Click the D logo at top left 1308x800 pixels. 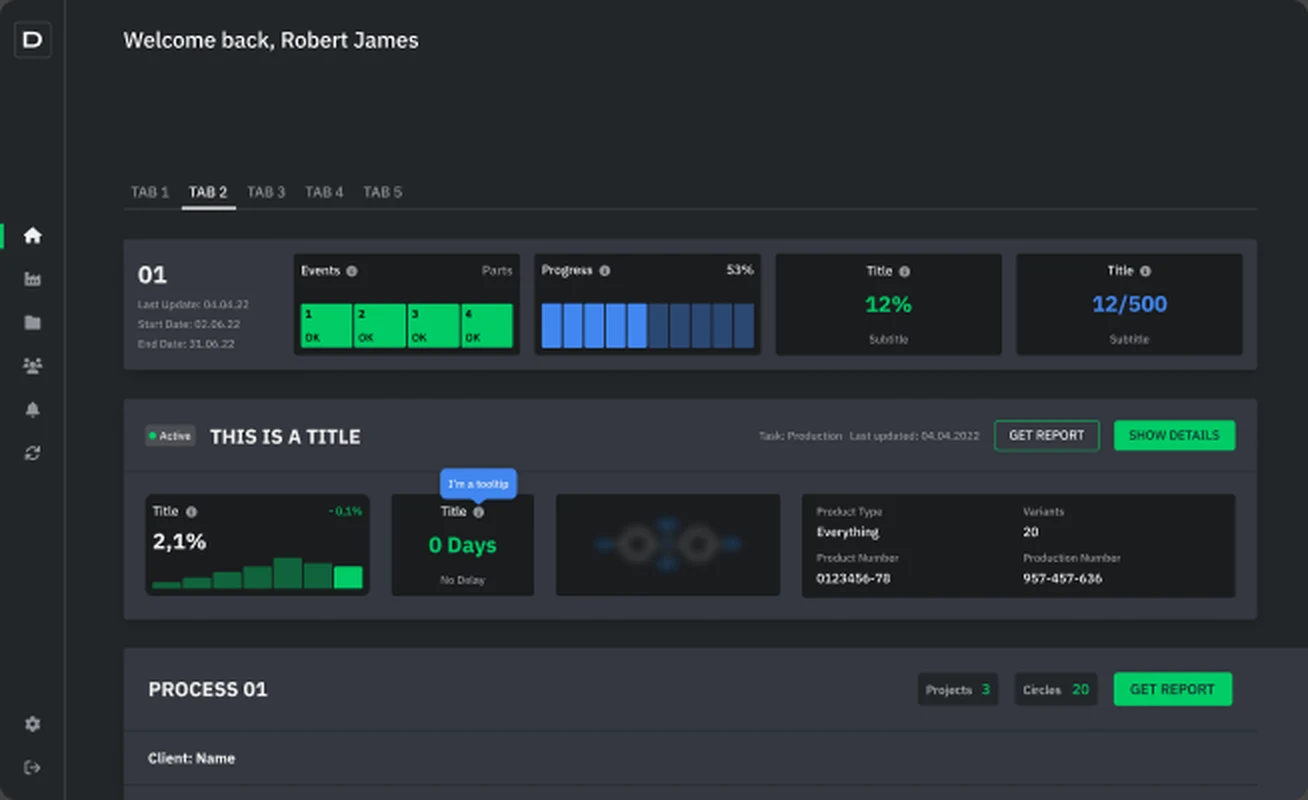click(33, 41)
